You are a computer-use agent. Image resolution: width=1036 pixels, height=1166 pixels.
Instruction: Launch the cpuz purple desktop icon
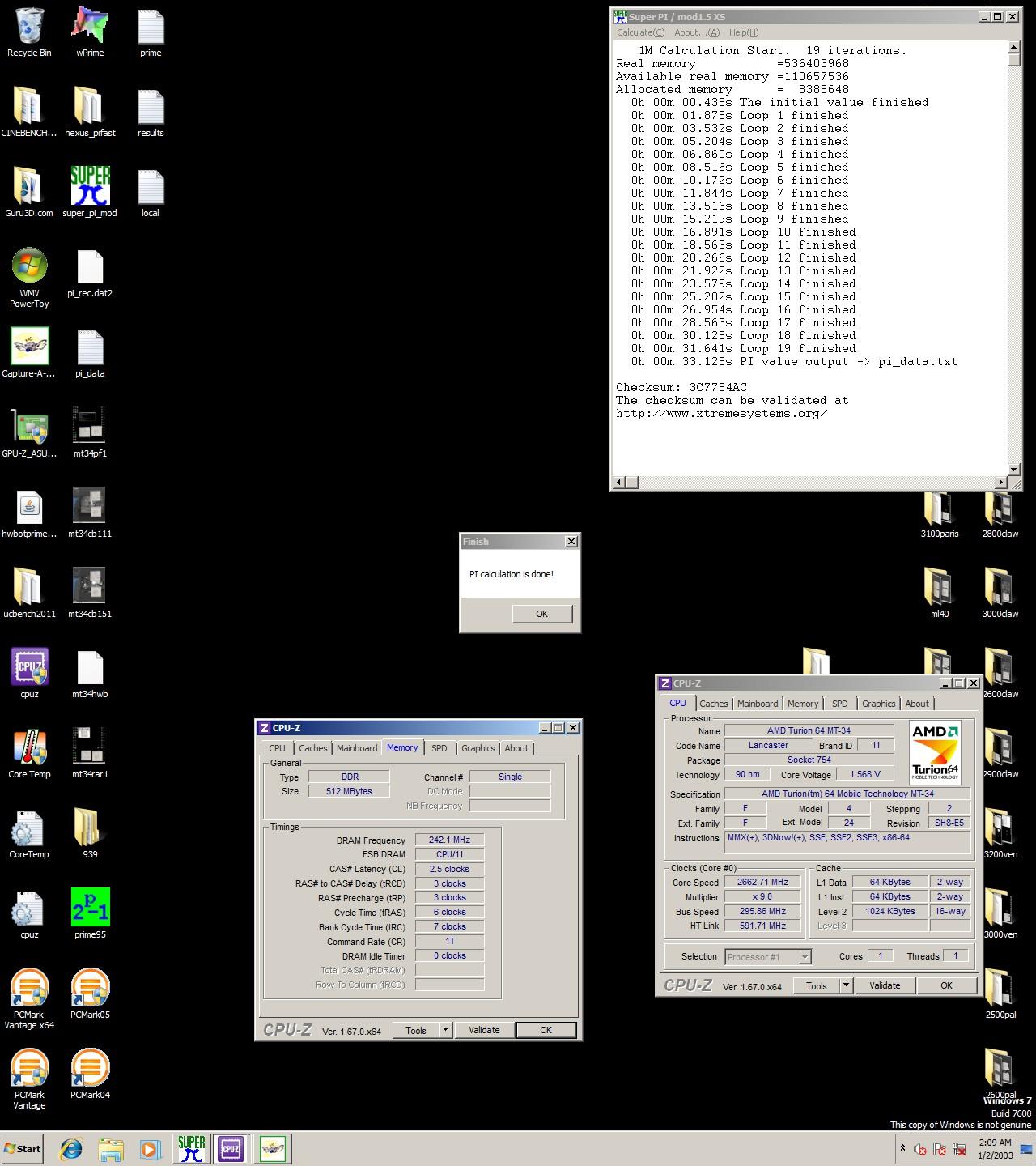point(29,673)
